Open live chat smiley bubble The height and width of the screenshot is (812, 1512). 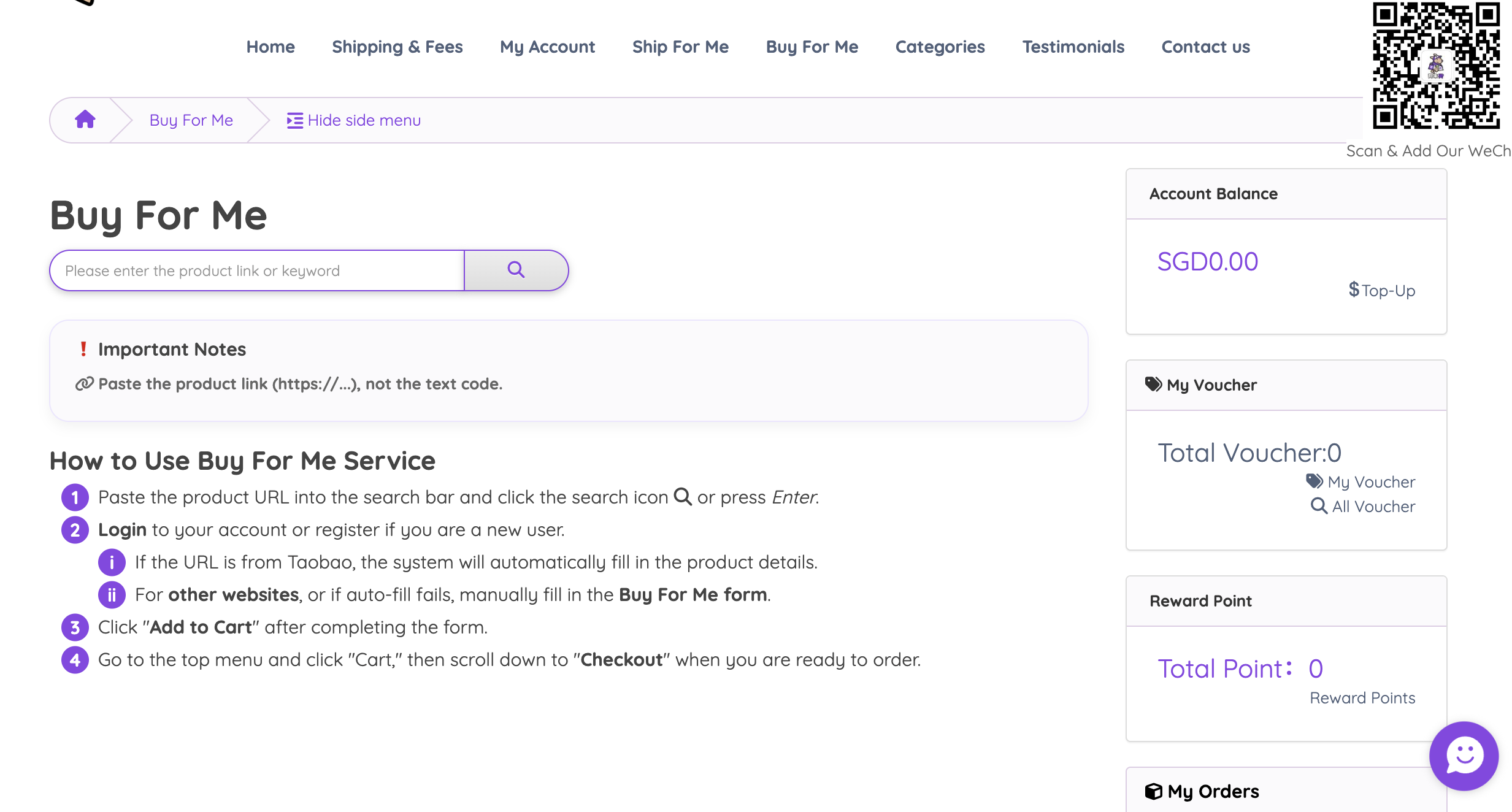pyautogui.click(x=1464, y=756)
